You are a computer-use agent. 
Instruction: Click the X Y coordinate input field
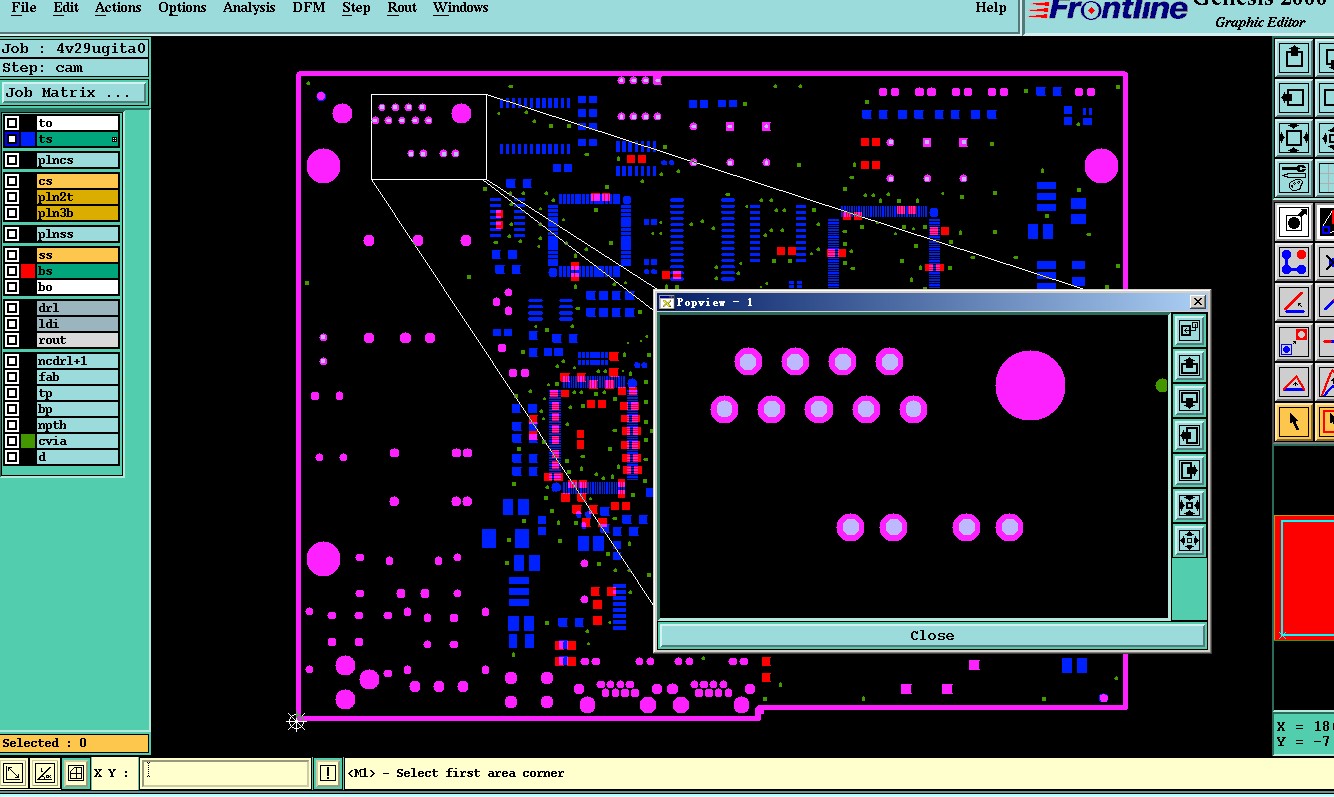[225, 773]
